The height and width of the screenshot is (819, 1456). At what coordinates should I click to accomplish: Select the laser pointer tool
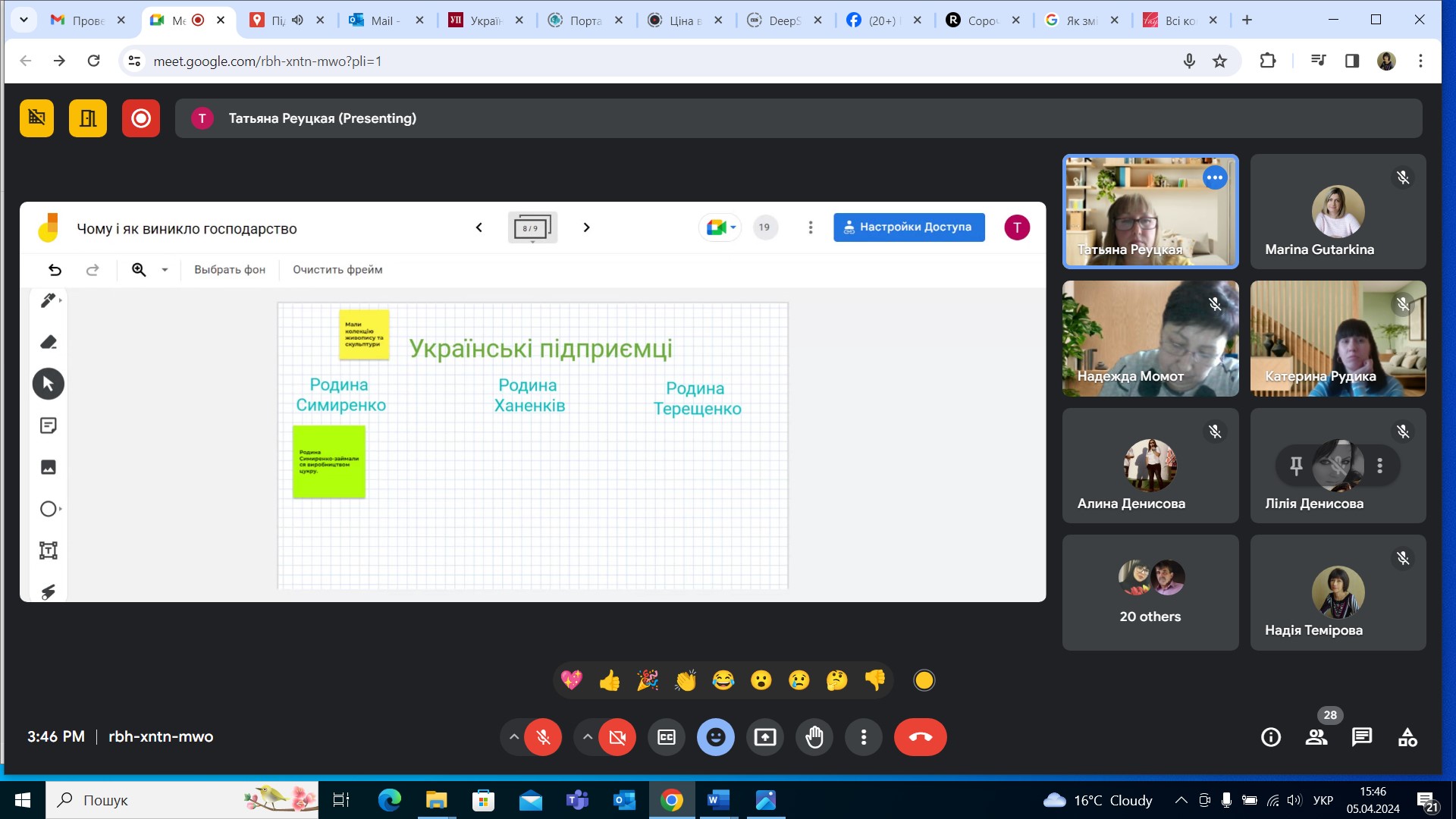(49, 591)
